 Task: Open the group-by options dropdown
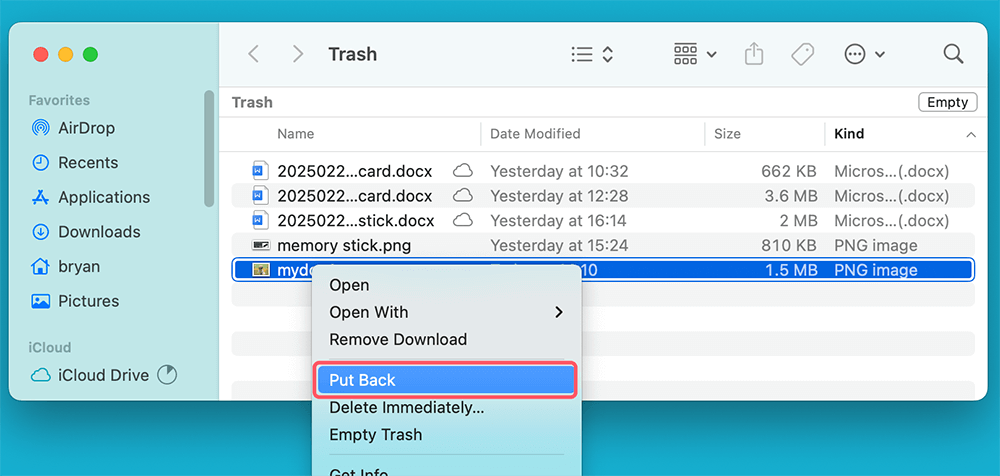[695, 54]
